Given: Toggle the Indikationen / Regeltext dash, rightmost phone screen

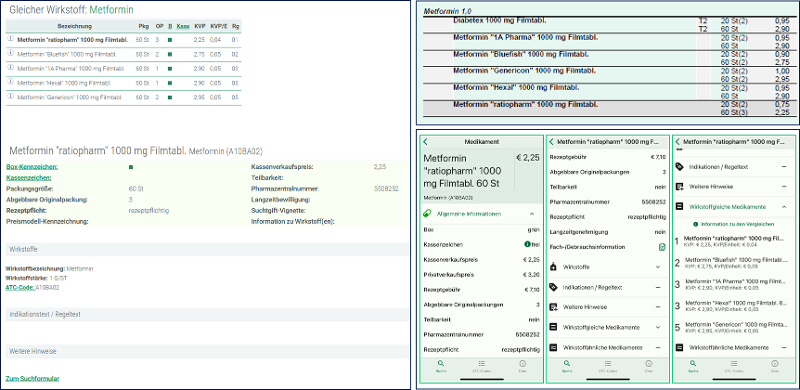Looking at the screenshot, I should pos(784,166).
